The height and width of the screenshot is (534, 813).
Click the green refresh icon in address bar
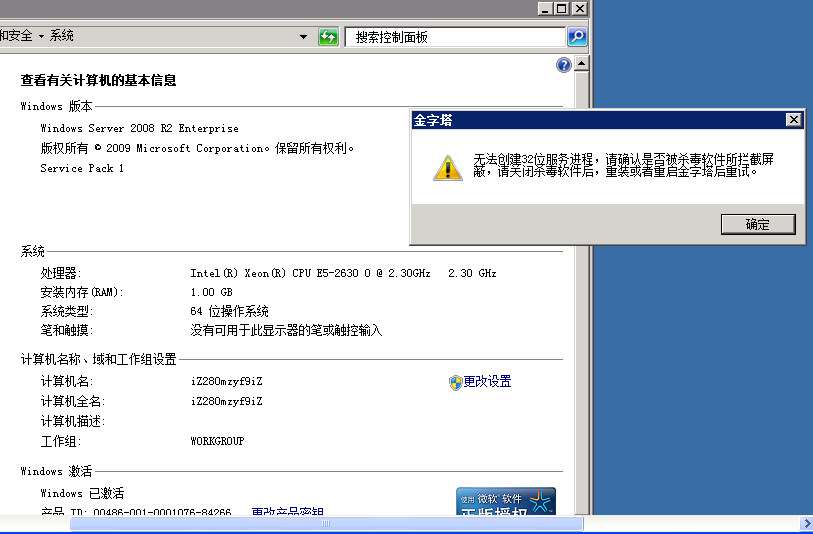tap(328, 37)
